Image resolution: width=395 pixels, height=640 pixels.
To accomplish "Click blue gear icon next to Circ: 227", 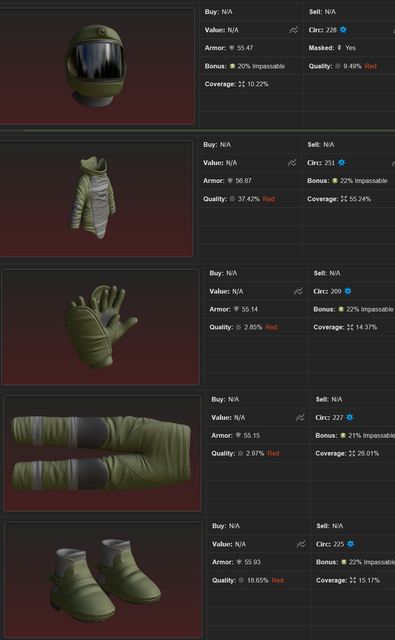I will click(350, 417).
